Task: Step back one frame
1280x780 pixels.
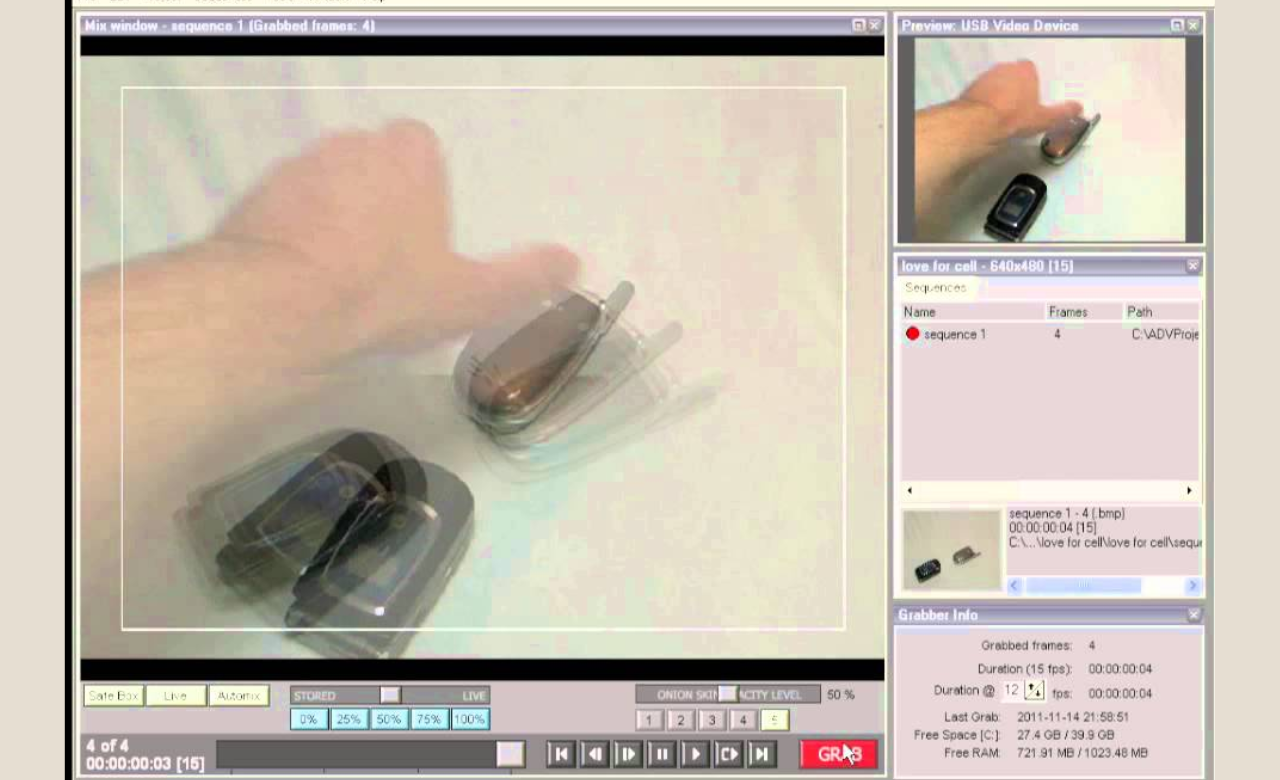Action: click(594, 754)
